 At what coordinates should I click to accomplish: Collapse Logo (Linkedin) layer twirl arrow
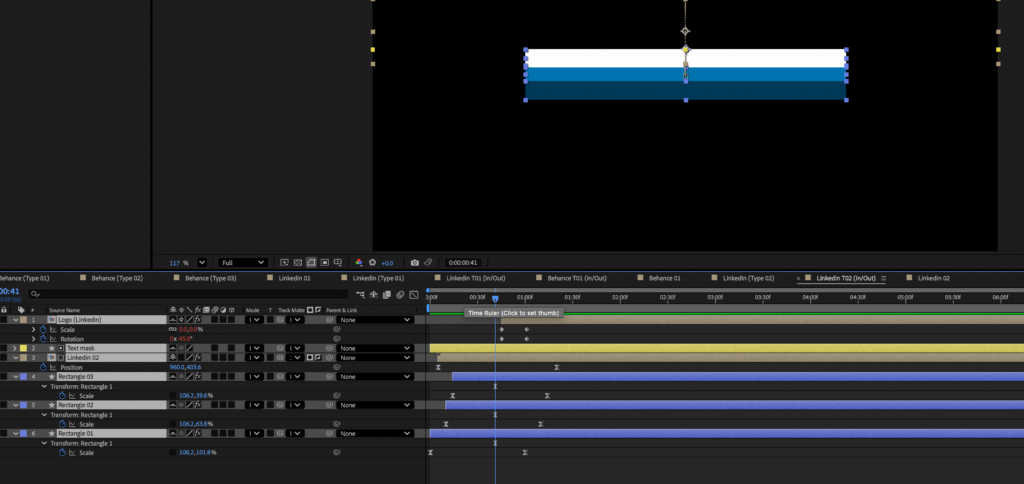point(16,319)
